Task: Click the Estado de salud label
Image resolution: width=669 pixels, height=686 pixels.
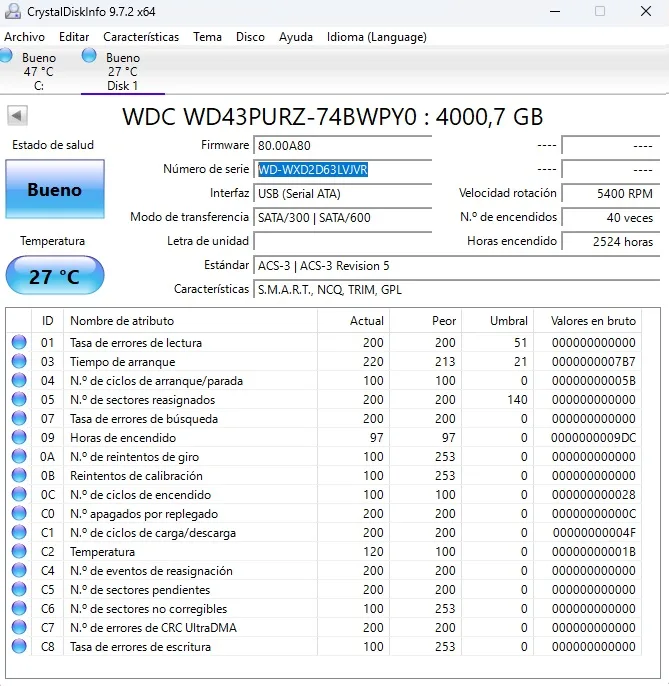Action: coord(53,145)
